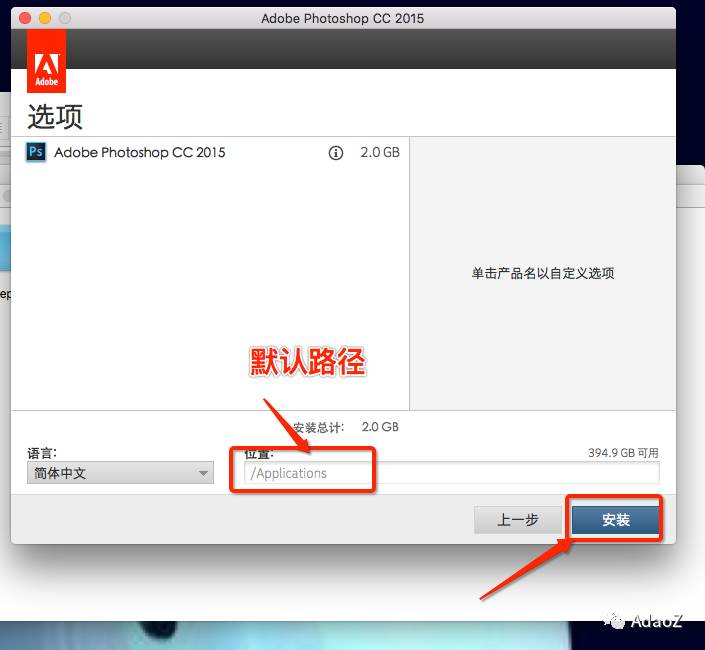Click the blue Ps Photoshop icon
The width and height of the screenshot is (705, 650).
coord(36,153)
